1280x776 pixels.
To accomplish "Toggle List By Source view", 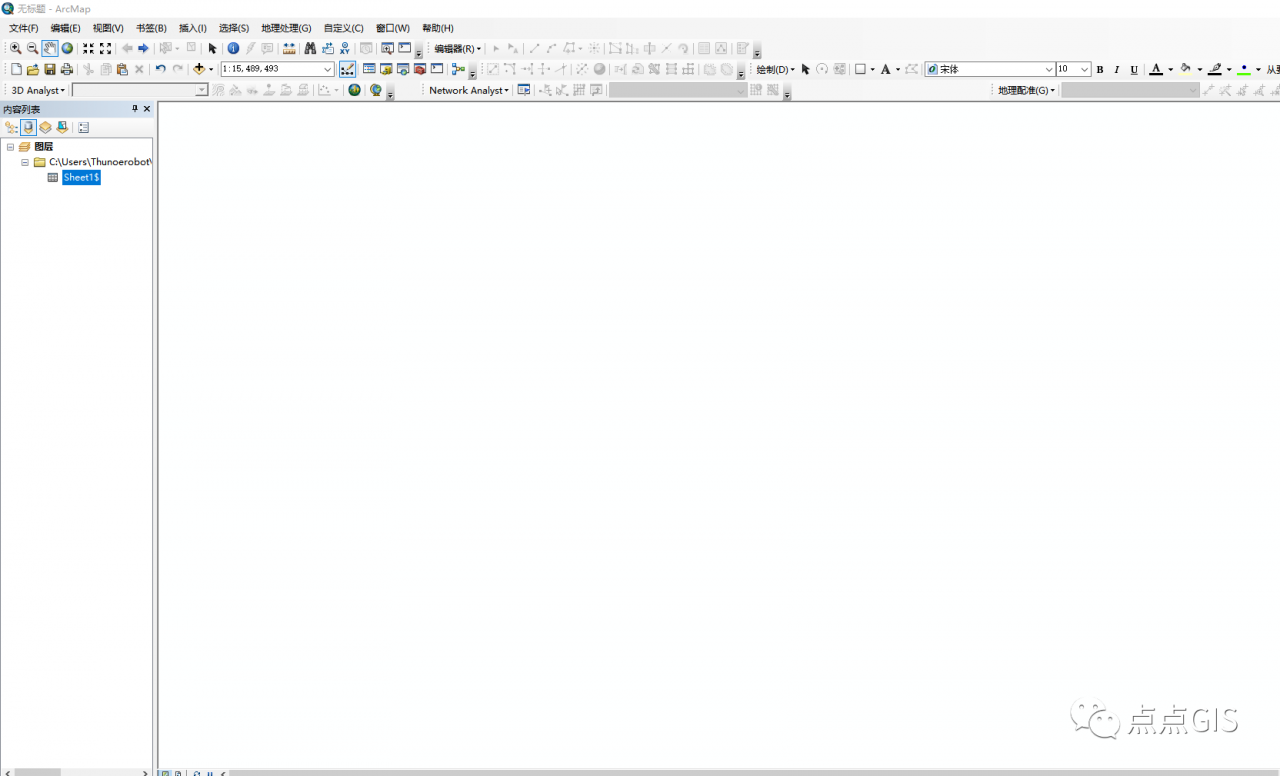I will [28, 127].
